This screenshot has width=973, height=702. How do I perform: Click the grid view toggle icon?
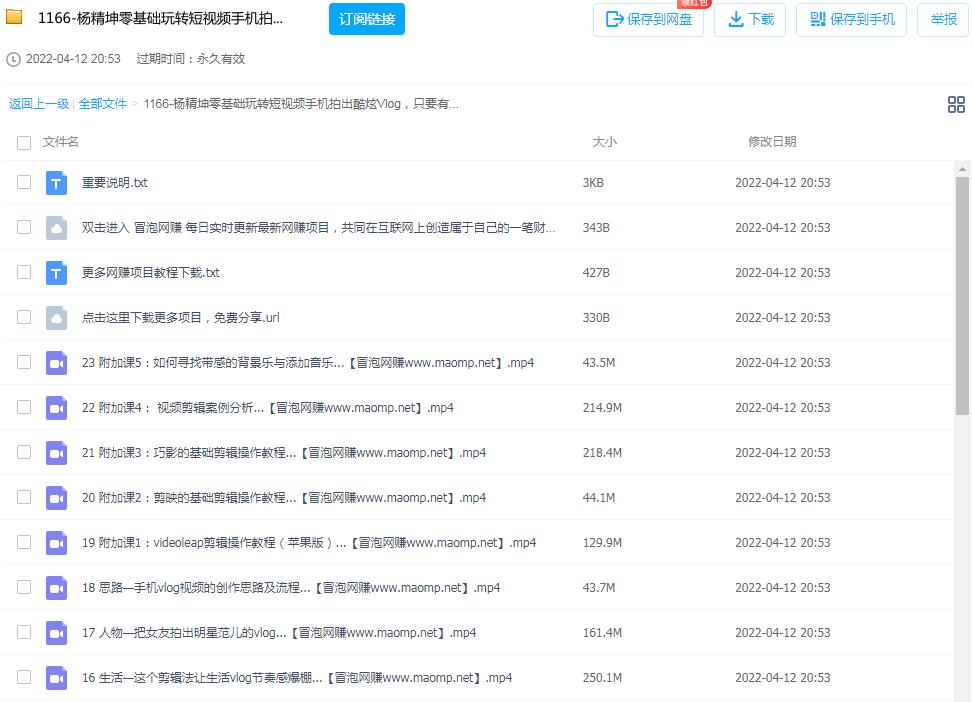click(956, 105)
